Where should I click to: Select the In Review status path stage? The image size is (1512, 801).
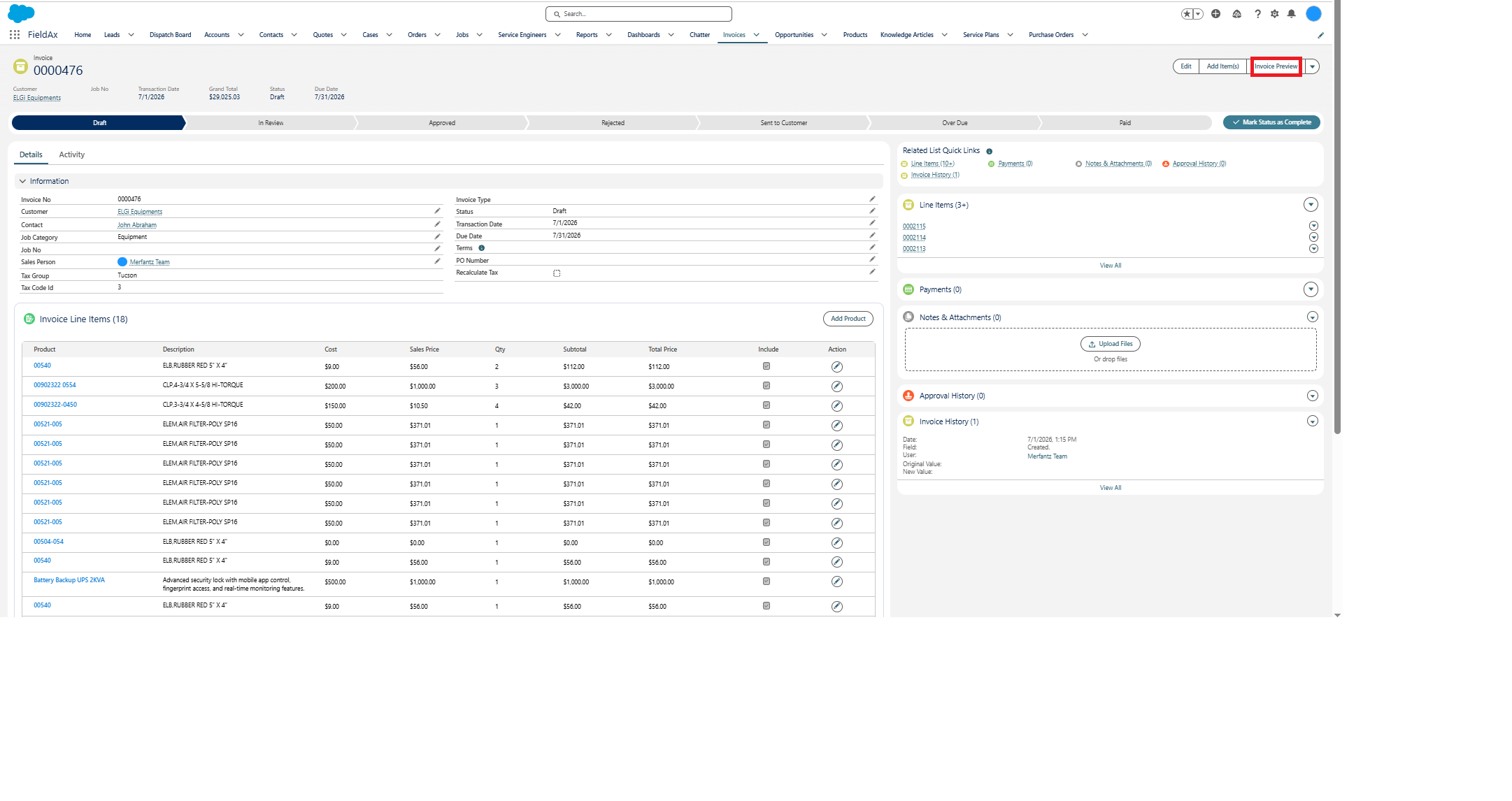(x=271, y=123)
